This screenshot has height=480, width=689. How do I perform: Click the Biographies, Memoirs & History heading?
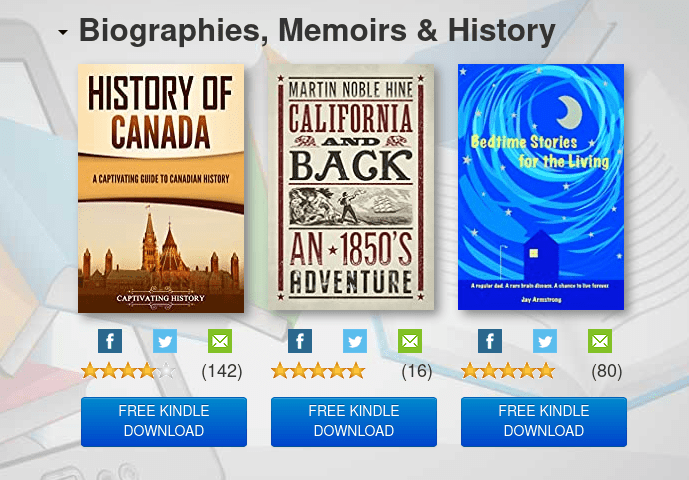point(316,32)
